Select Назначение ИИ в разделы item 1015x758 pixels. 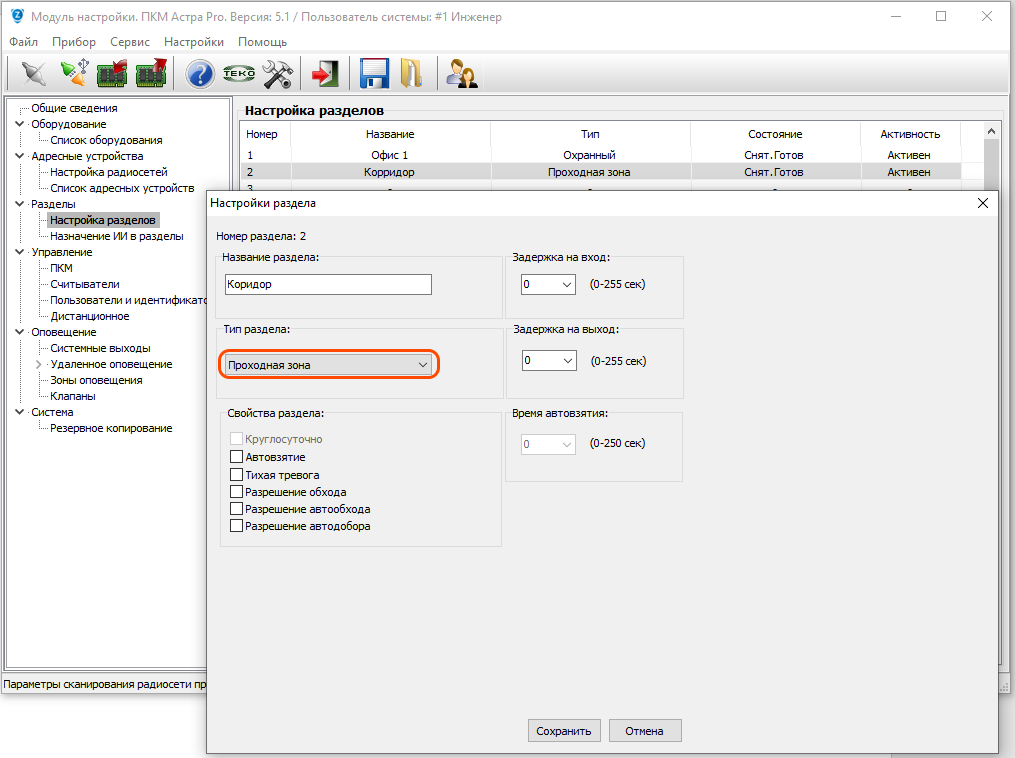click(117, 236)
